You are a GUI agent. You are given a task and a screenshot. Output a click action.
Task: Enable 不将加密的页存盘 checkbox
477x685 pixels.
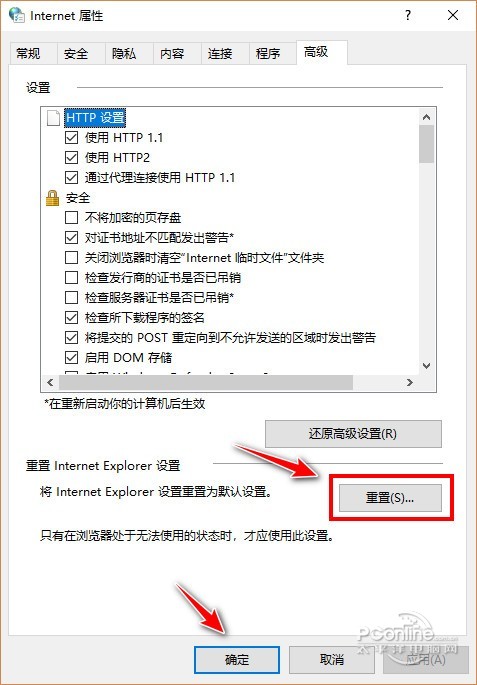71,218
